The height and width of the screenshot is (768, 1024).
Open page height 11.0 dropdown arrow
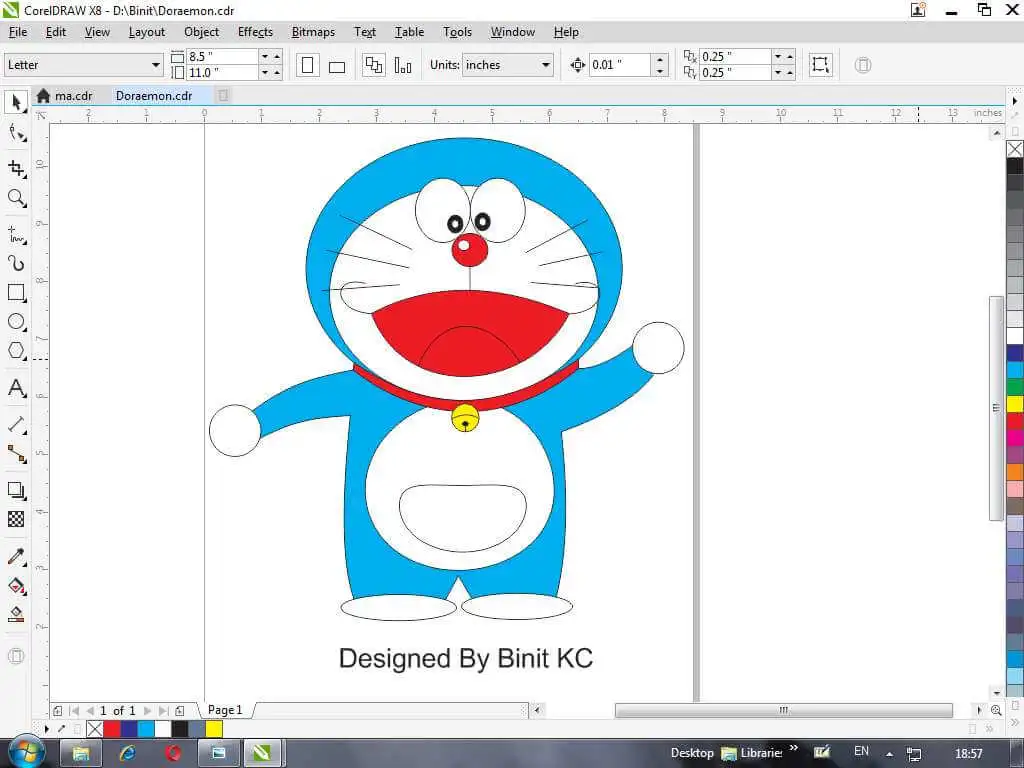point(264,72)
